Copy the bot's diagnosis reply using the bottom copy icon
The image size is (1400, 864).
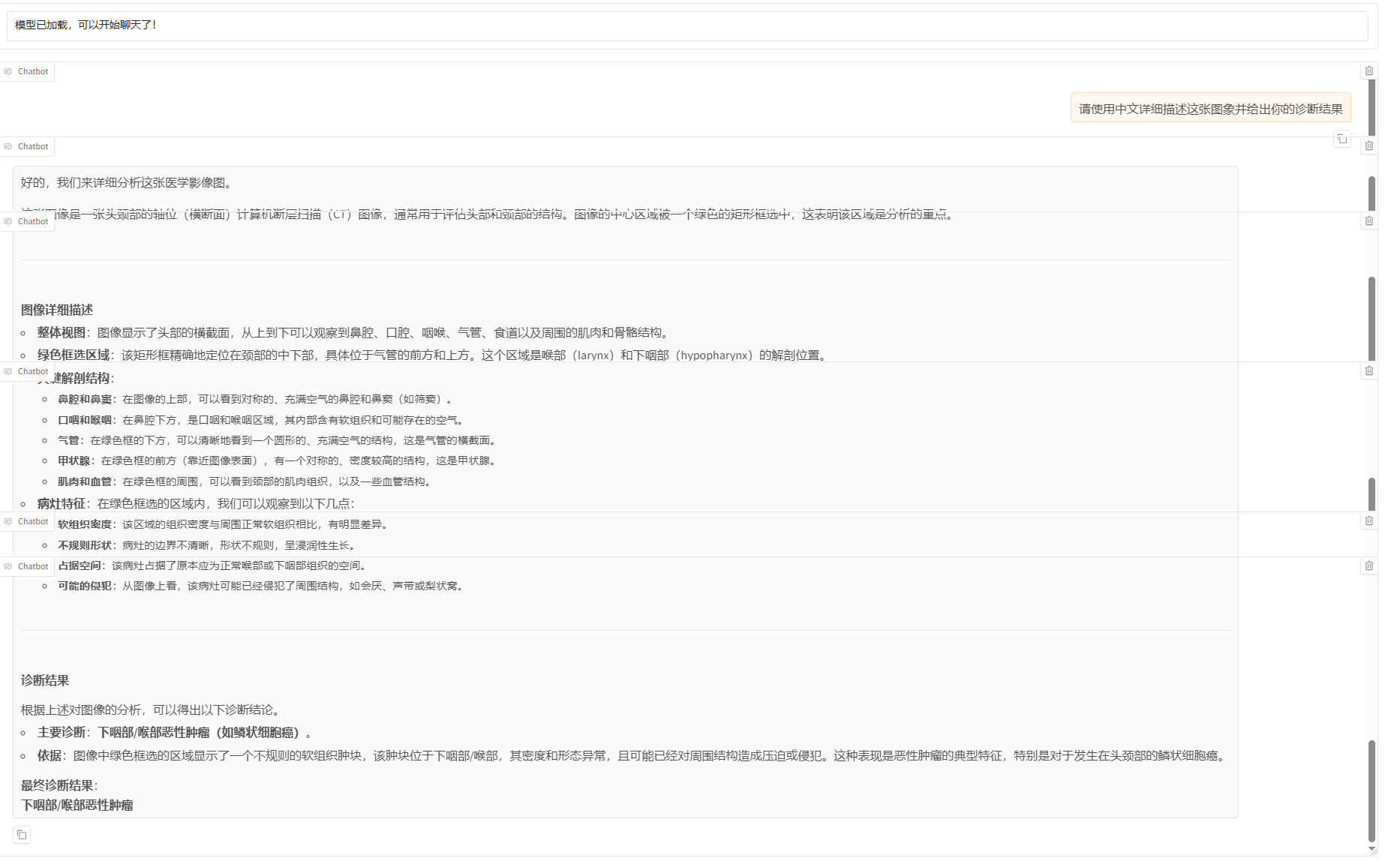coord(22,835)
